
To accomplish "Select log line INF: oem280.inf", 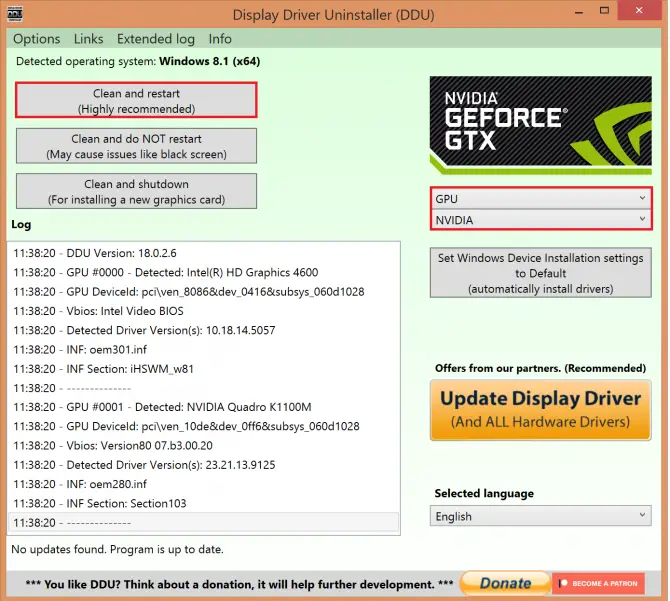I will (x=203, y=484).
